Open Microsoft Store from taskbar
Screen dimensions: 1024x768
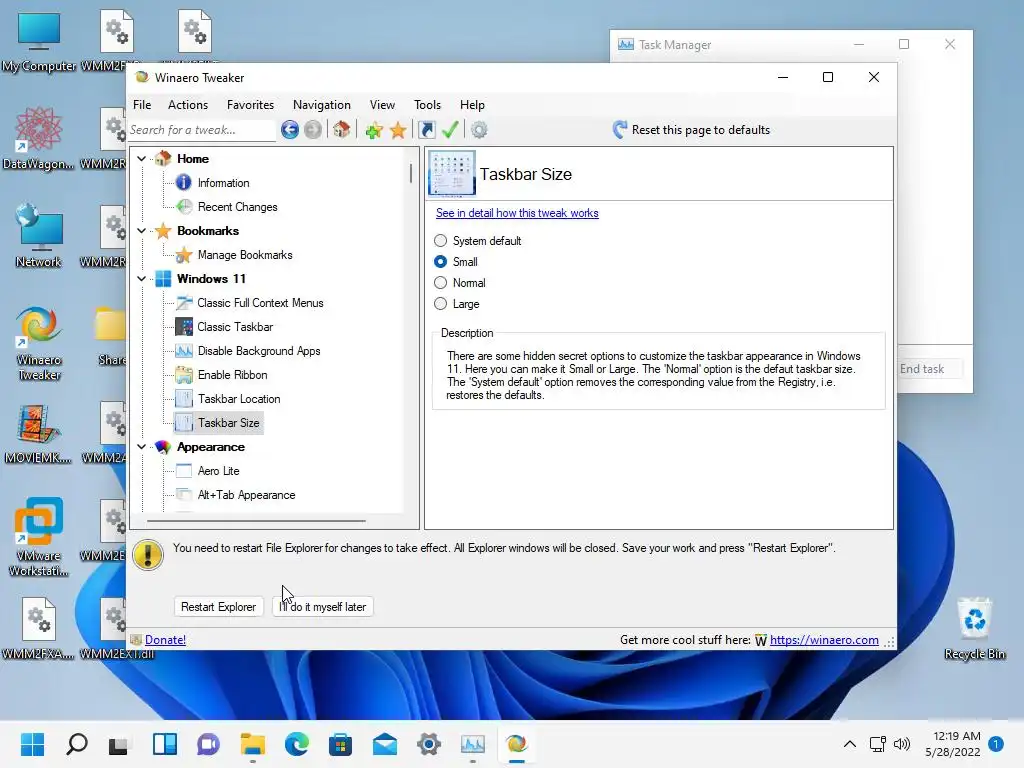[340, 744]
